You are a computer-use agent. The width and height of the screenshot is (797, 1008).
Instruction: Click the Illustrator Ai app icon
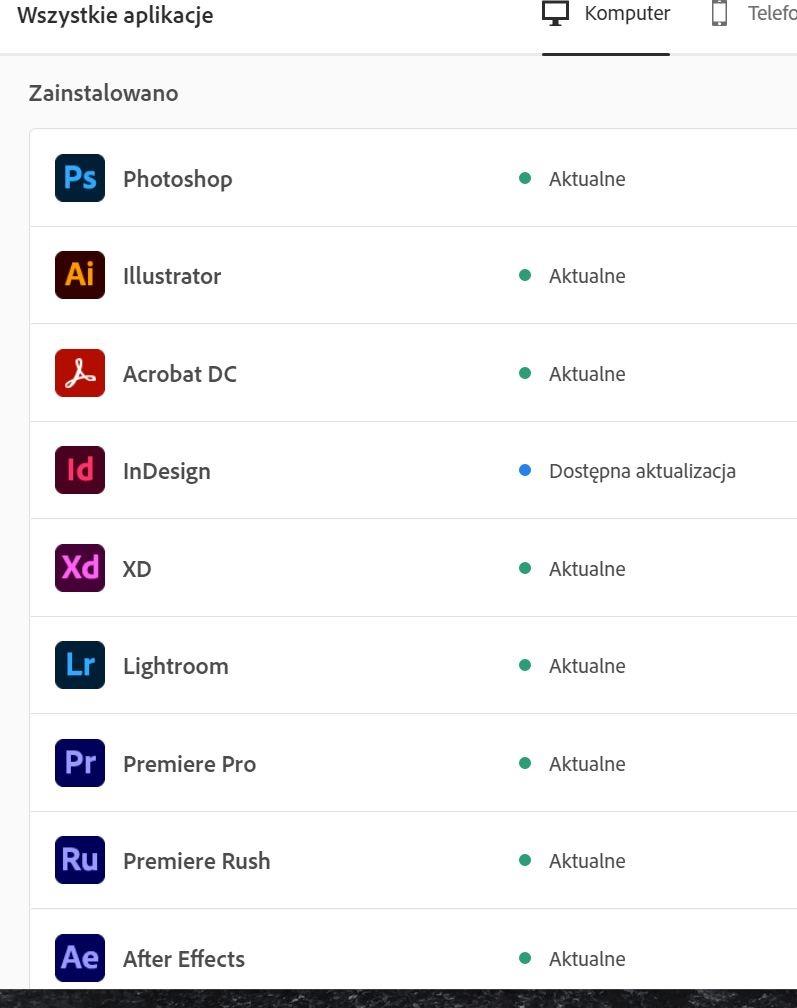coord(80,275)
